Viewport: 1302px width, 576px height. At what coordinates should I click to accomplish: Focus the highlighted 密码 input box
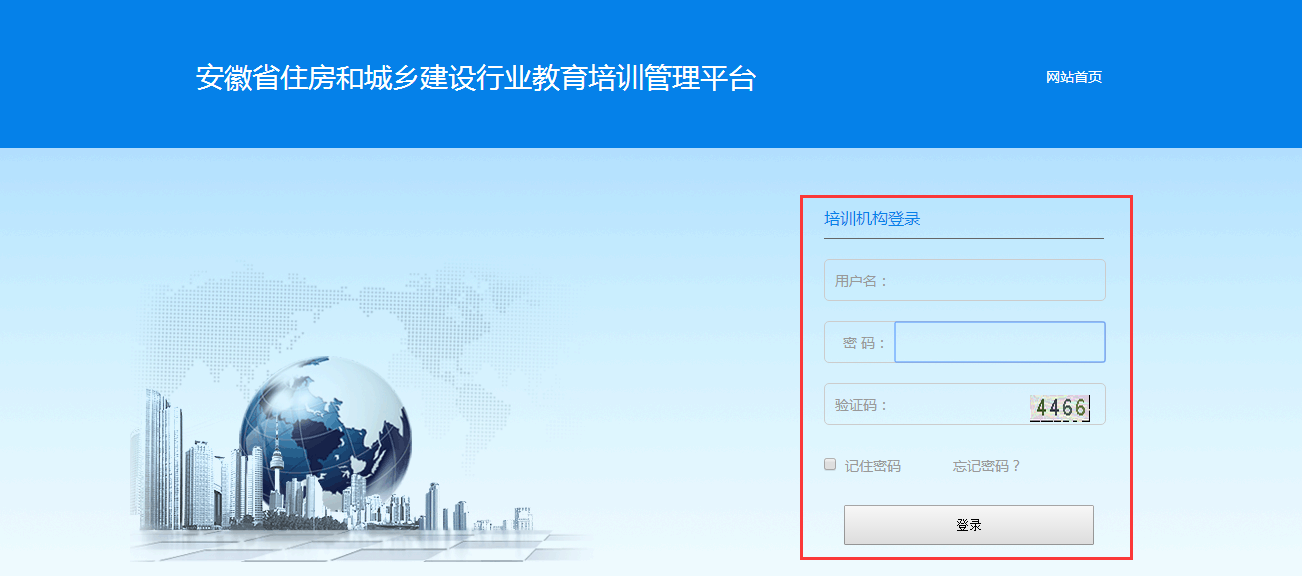click(x=1000, y=342)
